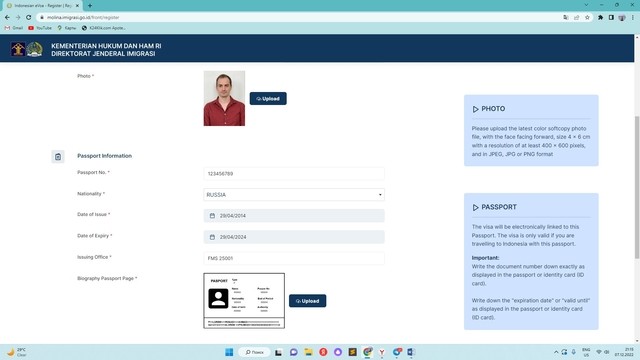Viewport: 640px width, 360px height.
Task: Open Task View on the taskbar
Action: tap(278, 352)
